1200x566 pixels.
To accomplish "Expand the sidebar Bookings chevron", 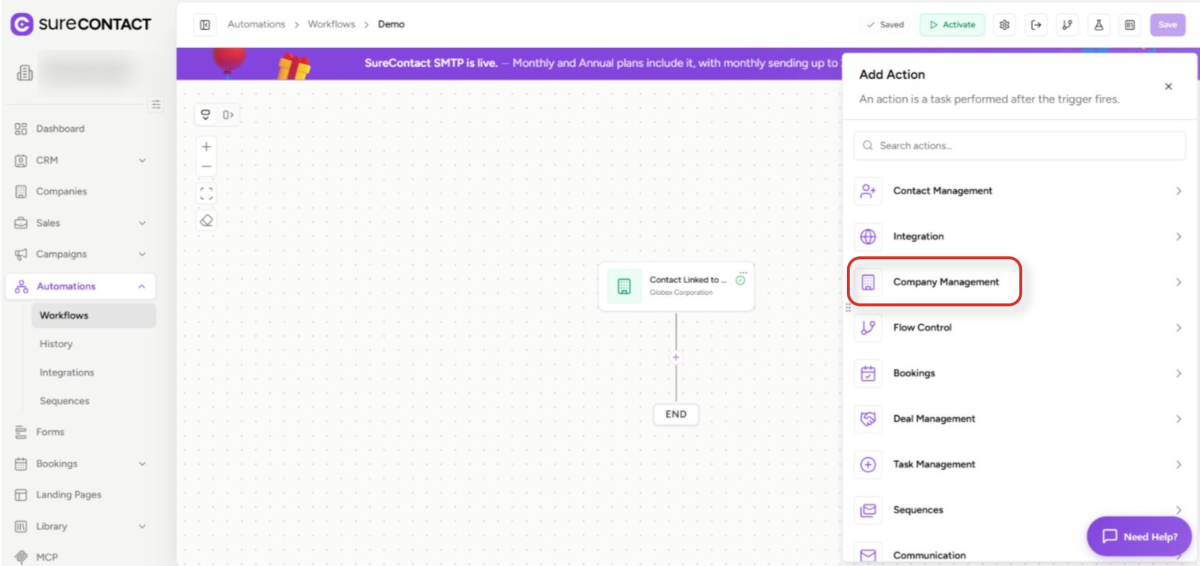I will point(142,464).
